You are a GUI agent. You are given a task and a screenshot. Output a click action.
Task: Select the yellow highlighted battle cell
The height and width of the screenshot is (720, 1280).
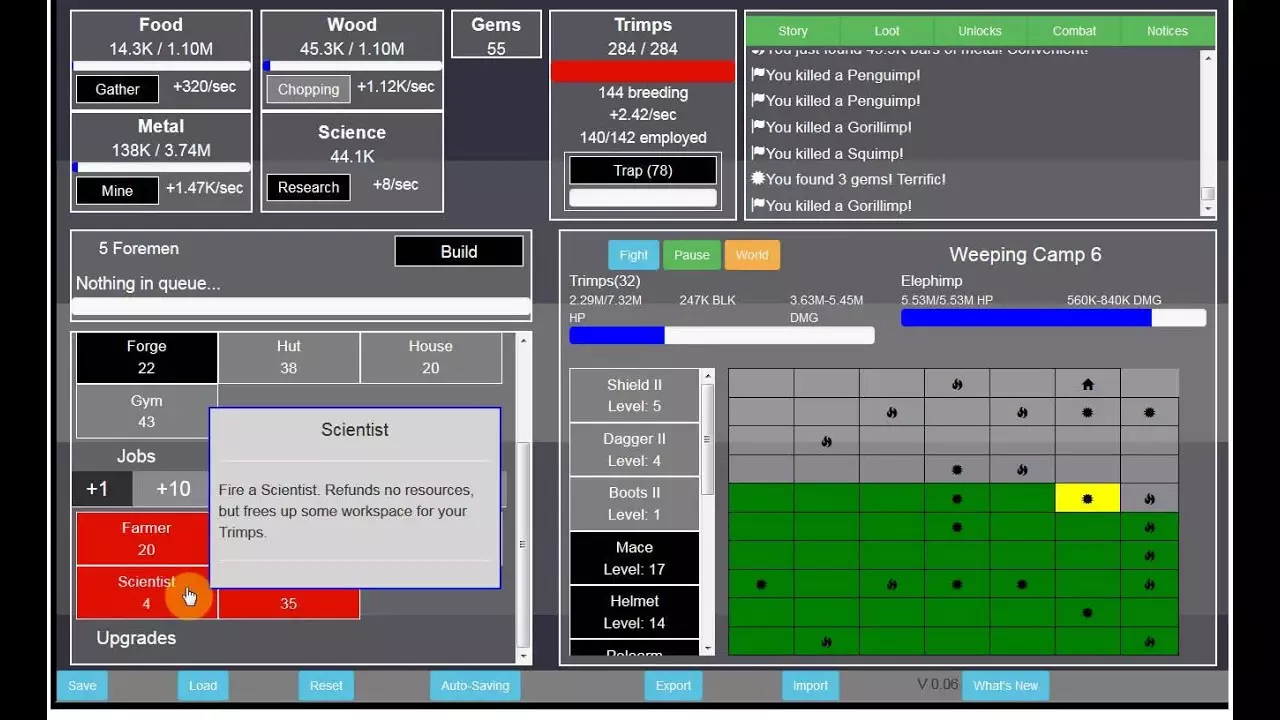pyautogui.click(x=1087, y=498)
